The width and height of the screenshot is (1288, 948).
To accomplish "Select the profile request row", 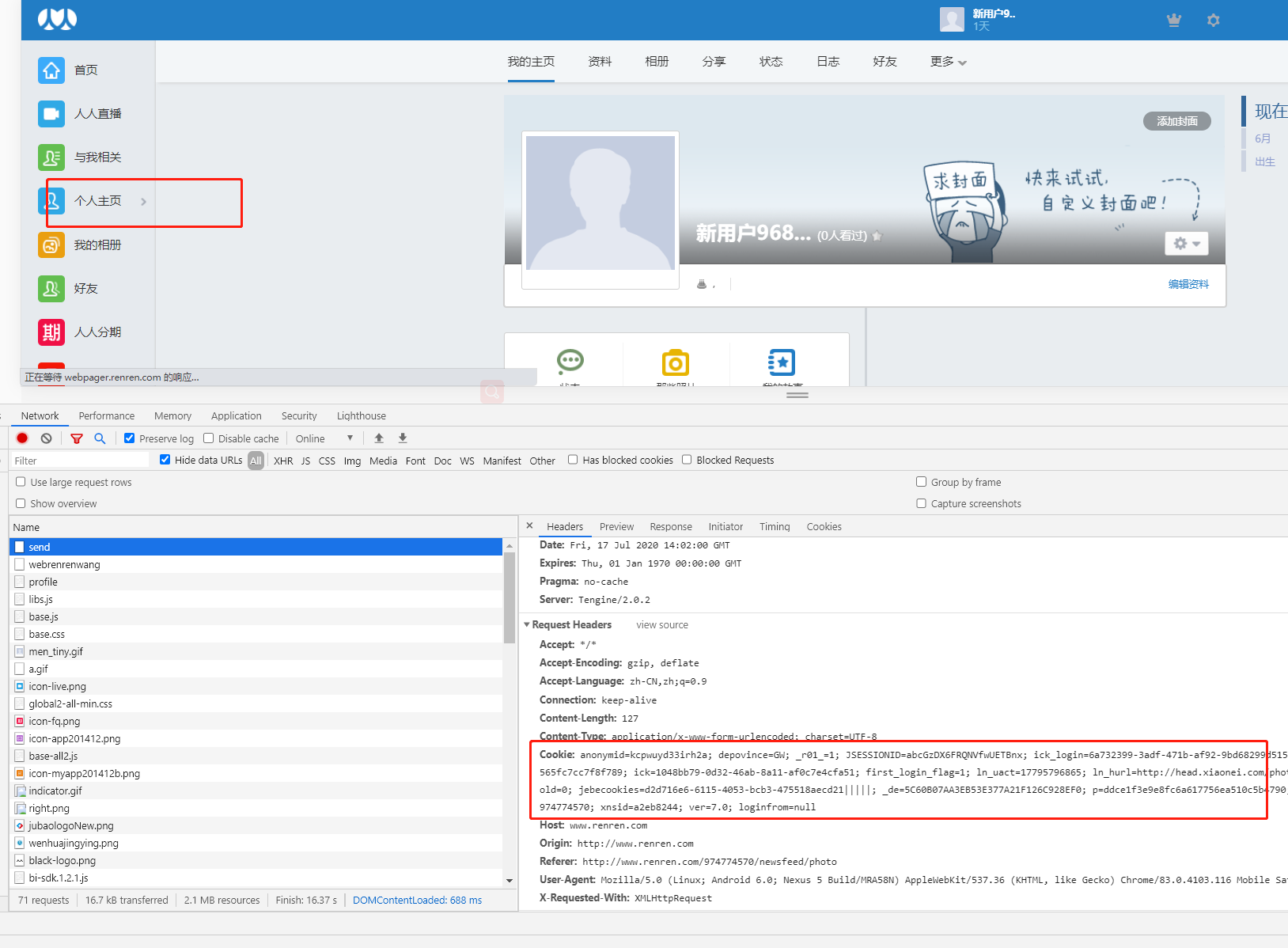I will 256,582.
